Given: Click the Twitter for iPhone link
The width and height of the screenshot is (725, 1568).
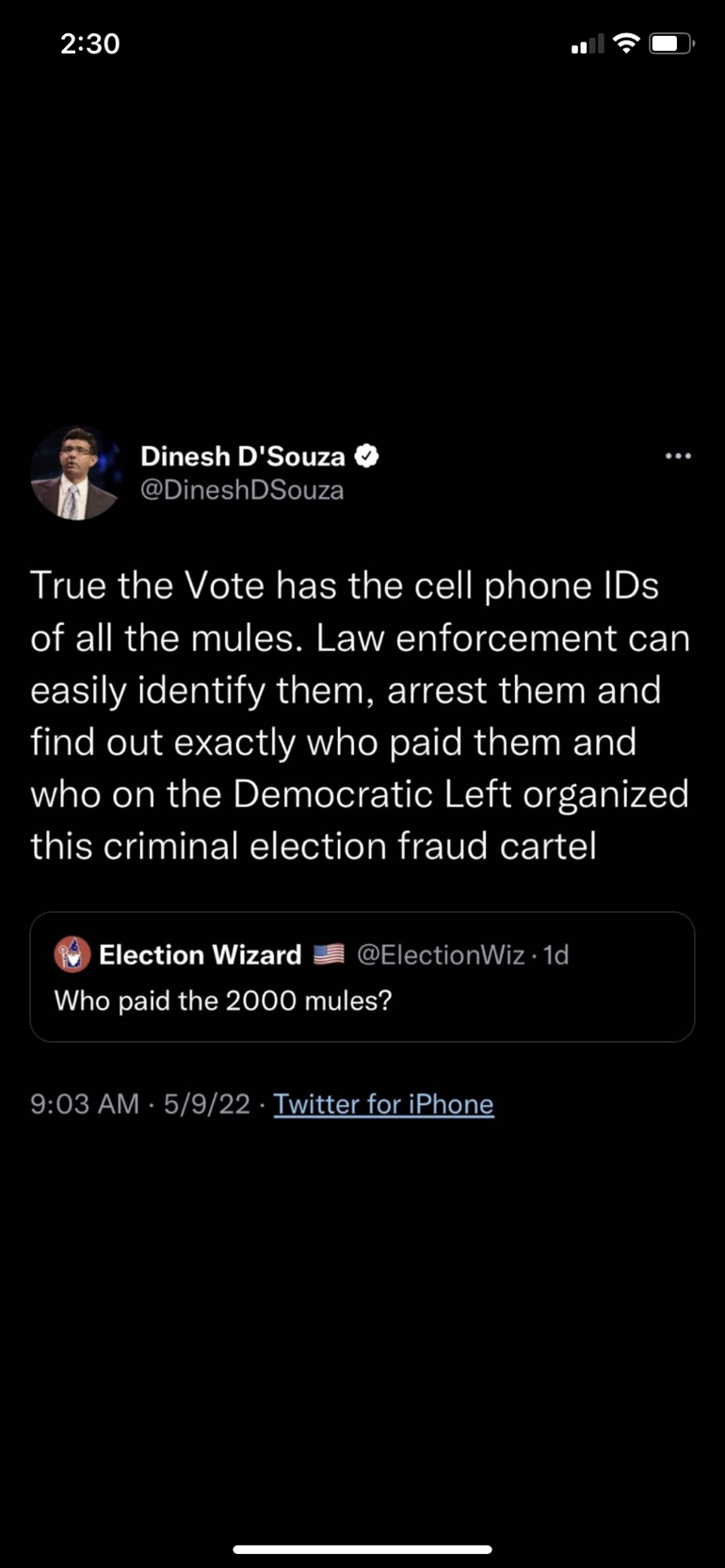Looking at the screenshot, I should 383,1104.
